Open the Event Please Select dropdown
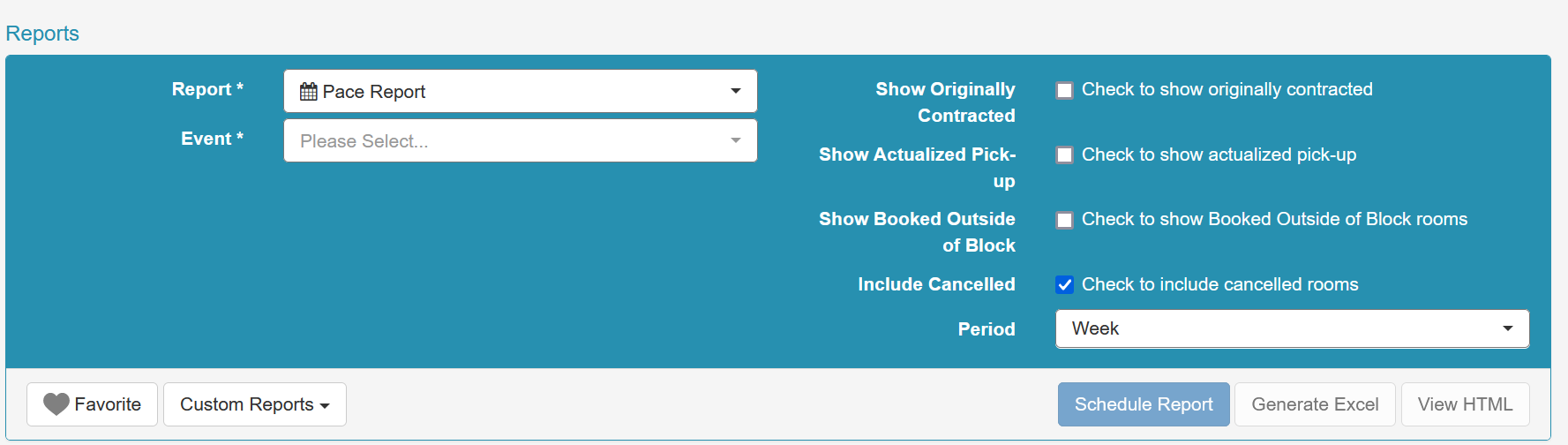This screenshot has height=445, width=1568. click(521, 140)
